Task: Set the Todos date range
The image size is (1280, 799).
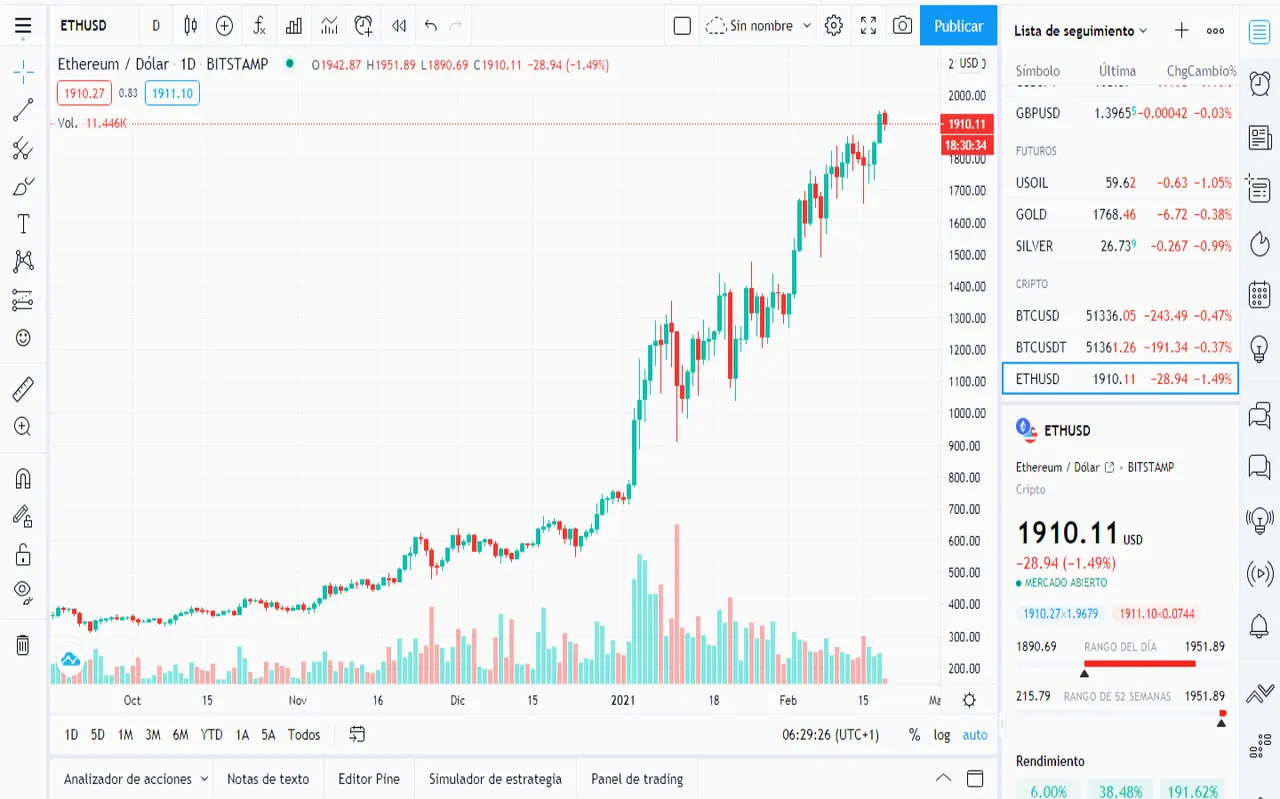Action: [x=304, y=735]
